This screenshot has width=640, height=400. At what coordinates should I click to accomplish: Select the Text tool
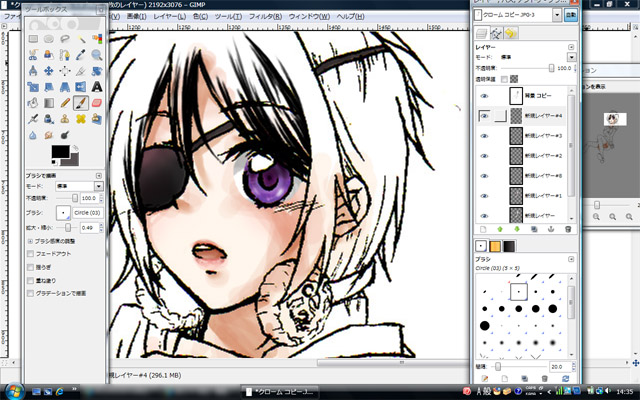click(x=97, y=87)
